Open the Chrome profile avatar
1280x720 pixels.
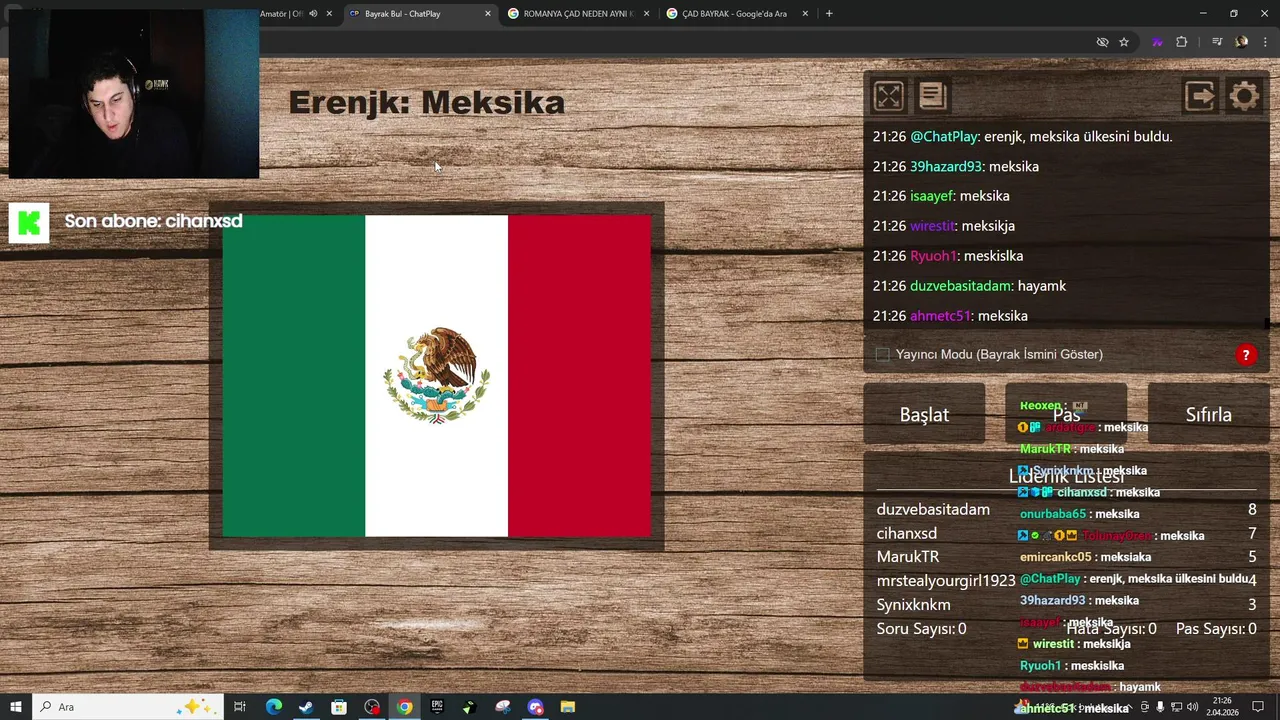1241,42
